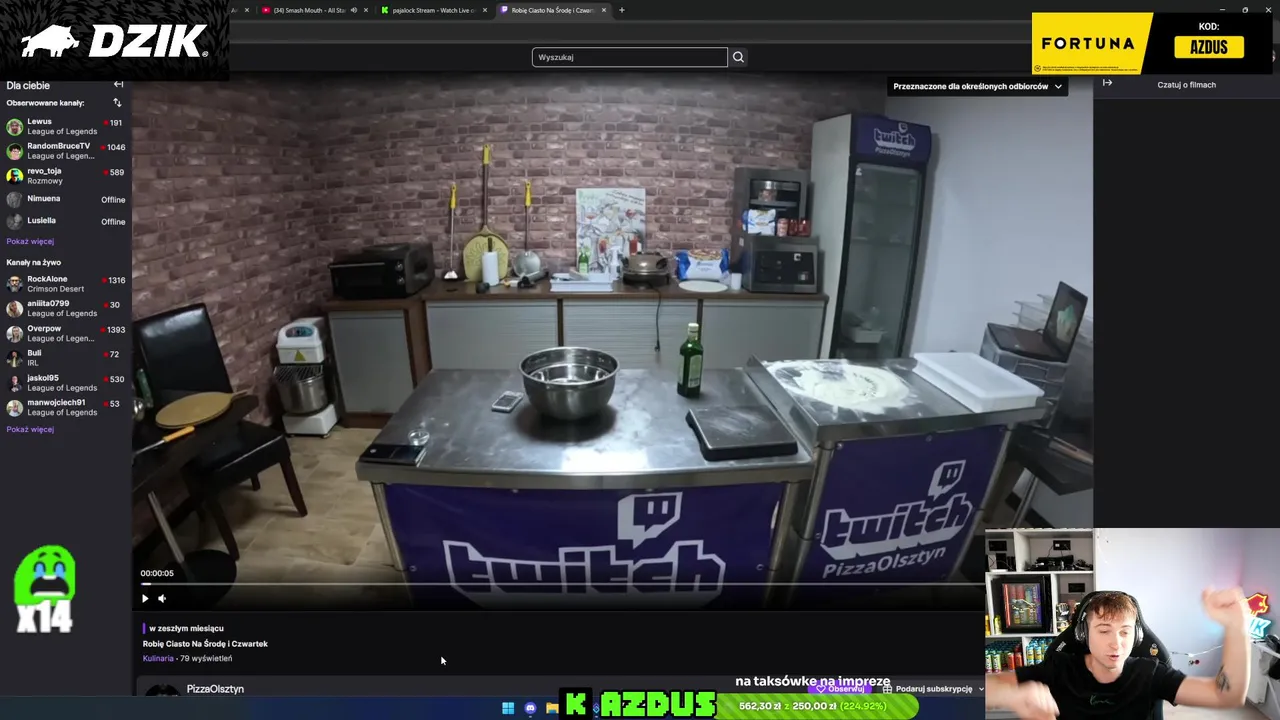Open Overpow channel avatar
1280x720 pixels.
(x=14, y=333)
